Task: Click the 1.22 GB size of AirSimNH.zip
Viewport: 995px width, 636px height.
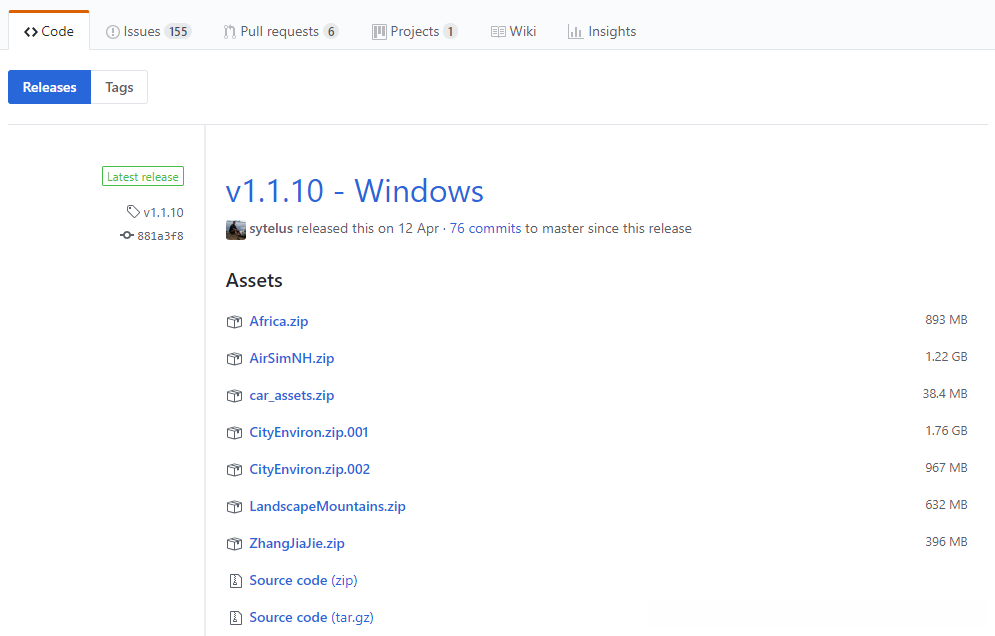Action: 946,357
